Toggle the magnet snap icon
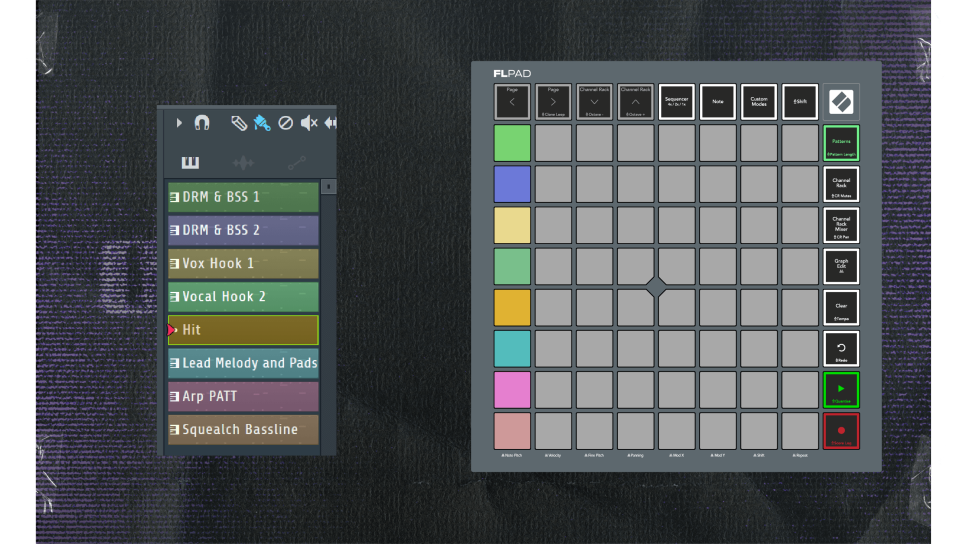 pos(202,123)
